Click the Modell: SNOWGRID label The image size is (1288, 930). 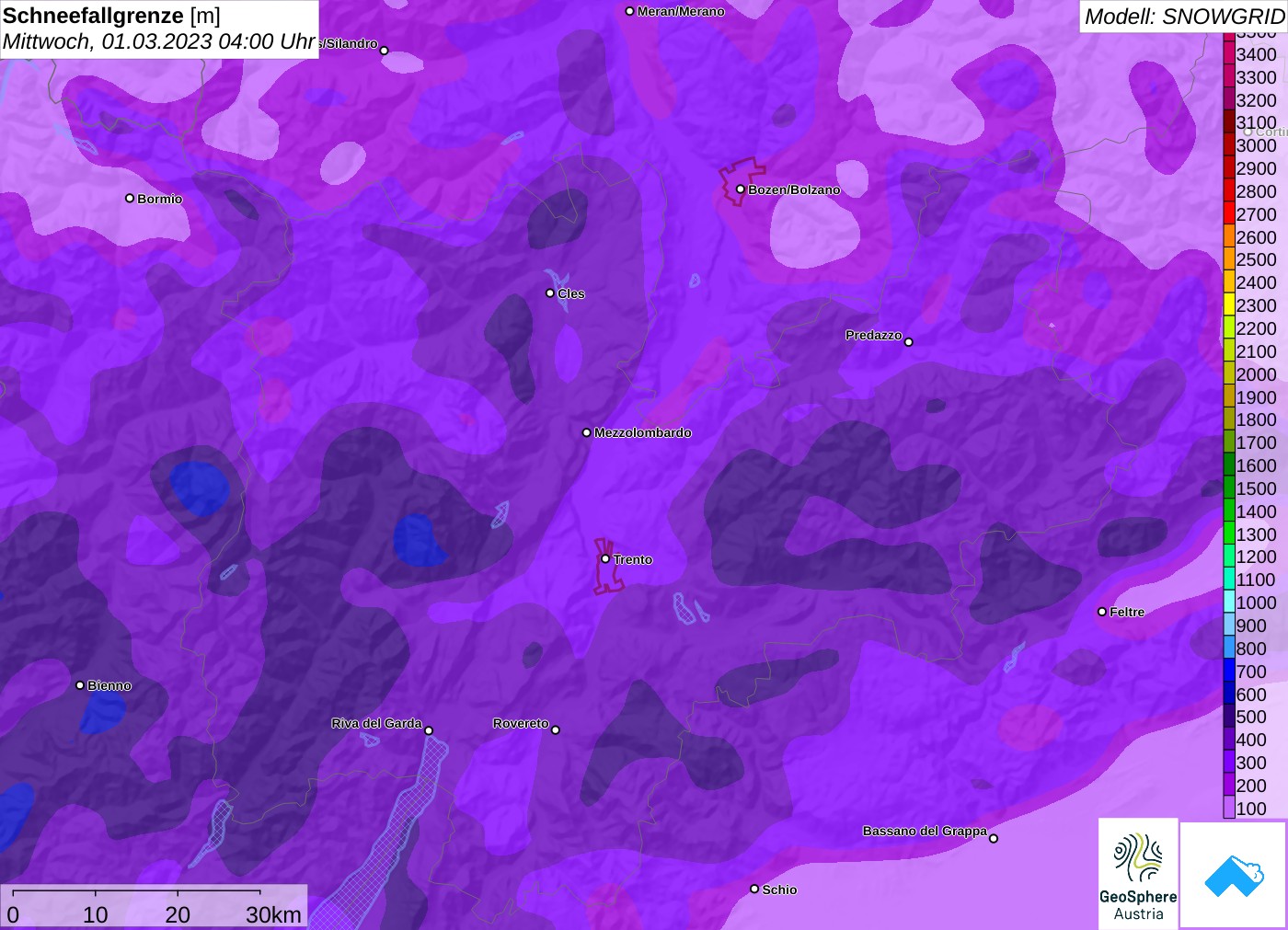point(1185,17)
